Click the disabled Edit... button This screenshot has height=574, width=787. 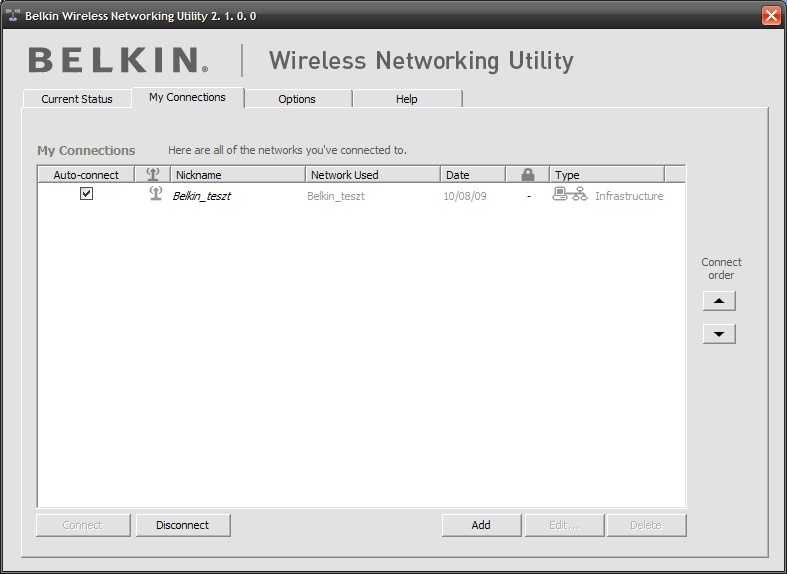pyautogui.click(x=564, y=525)
